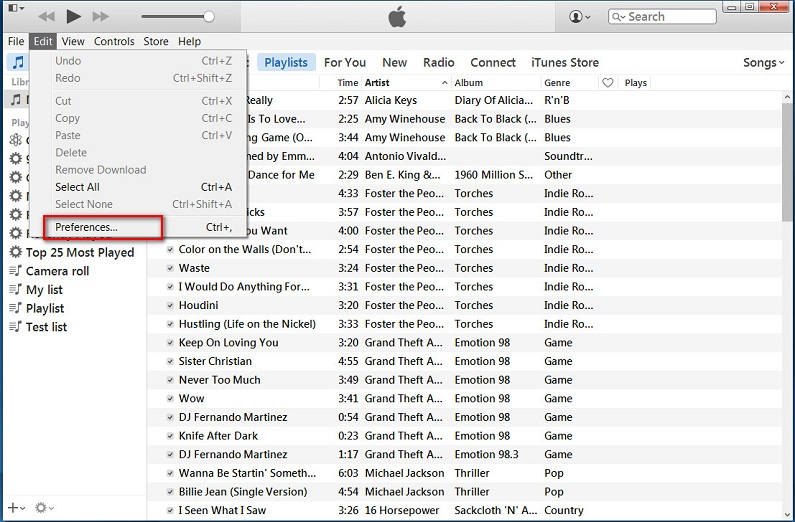
Task: Select the Test list playlist
Action: [46, 327]
